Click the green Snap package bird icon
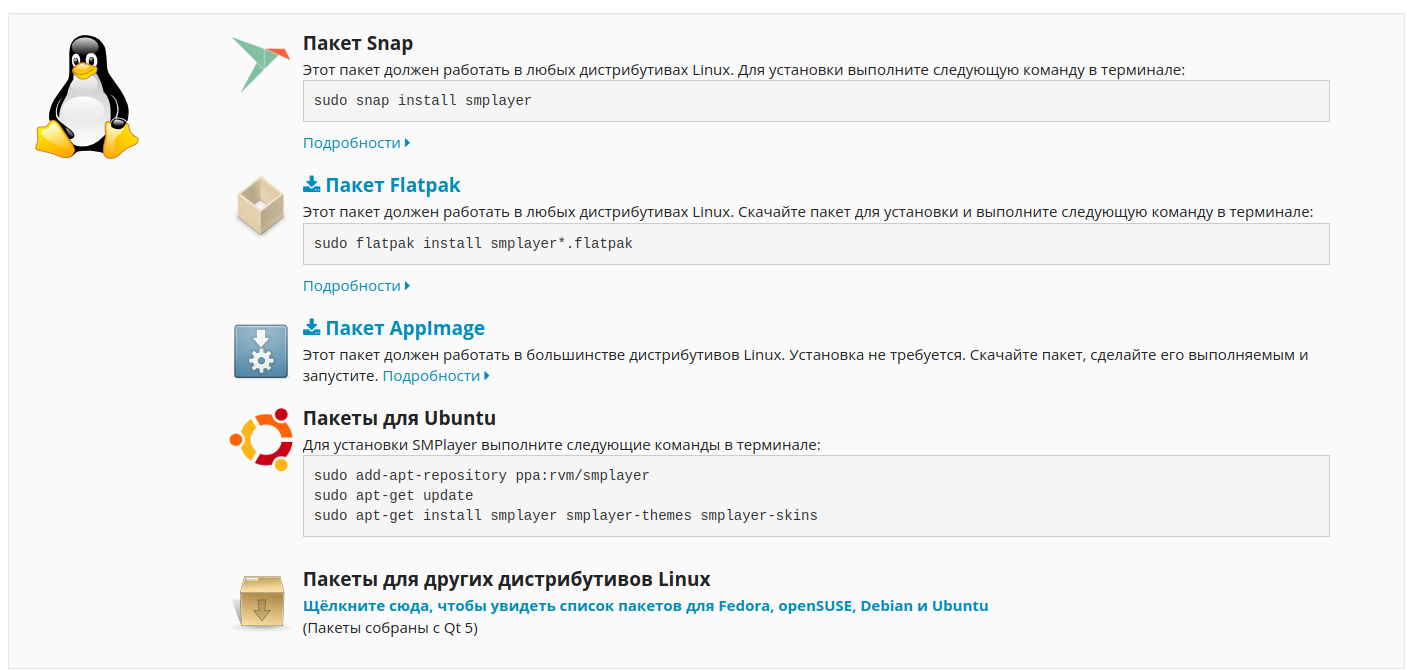 click(x=261, y=63)
